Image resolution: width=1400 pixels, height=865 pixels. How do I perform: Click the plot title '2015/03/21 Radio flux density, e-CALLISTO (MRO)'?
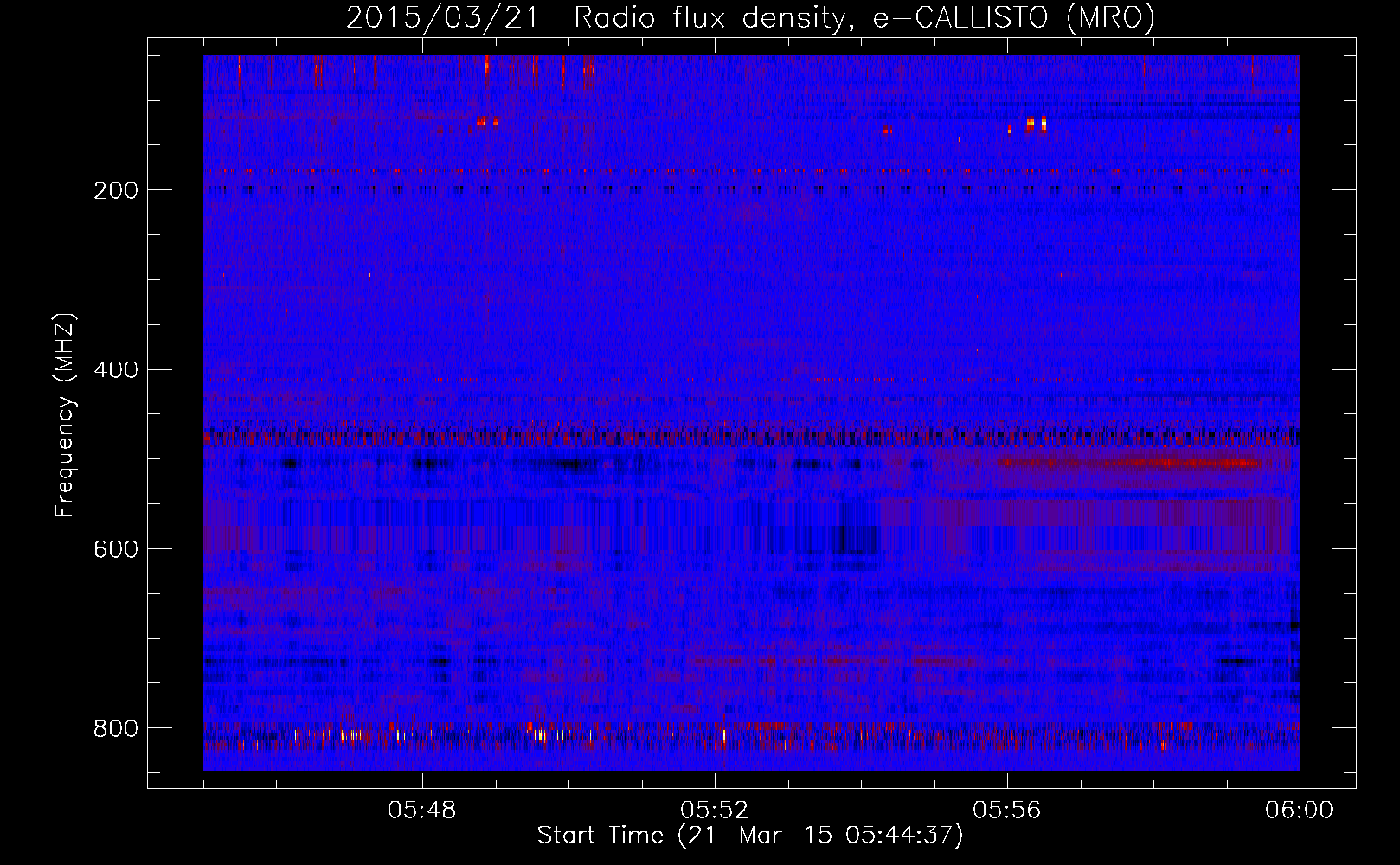tap(750, 17)
